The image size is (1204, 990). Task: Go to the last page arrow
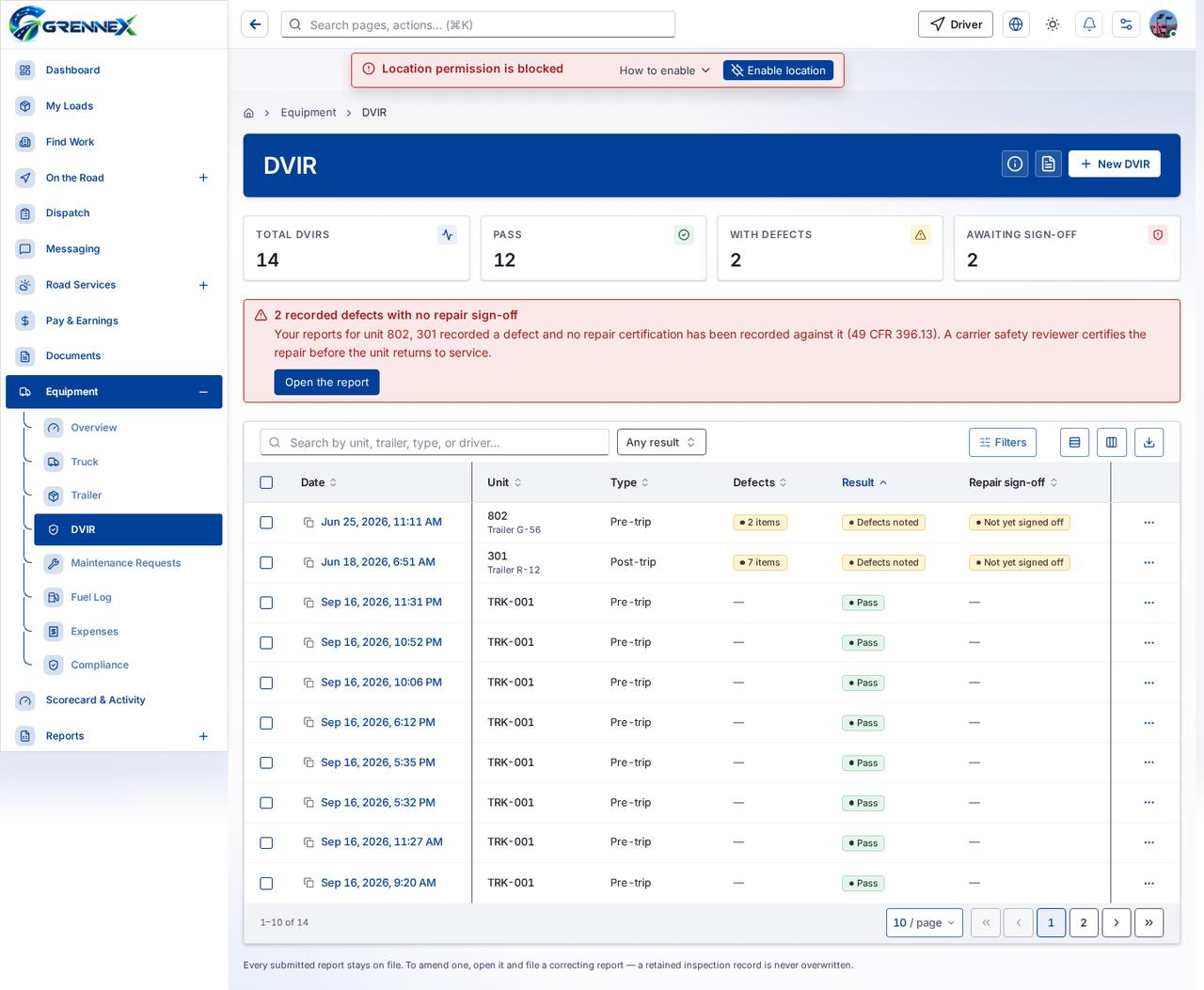pos(1149,923)
